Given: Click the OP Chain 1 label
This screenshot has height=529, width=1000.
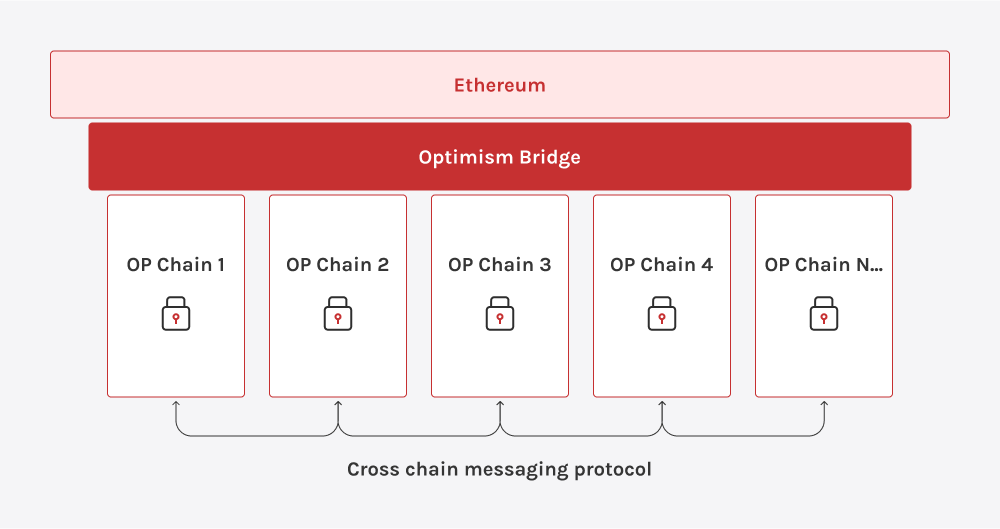Looking at the screenshot, I should [x=176, y=265].
